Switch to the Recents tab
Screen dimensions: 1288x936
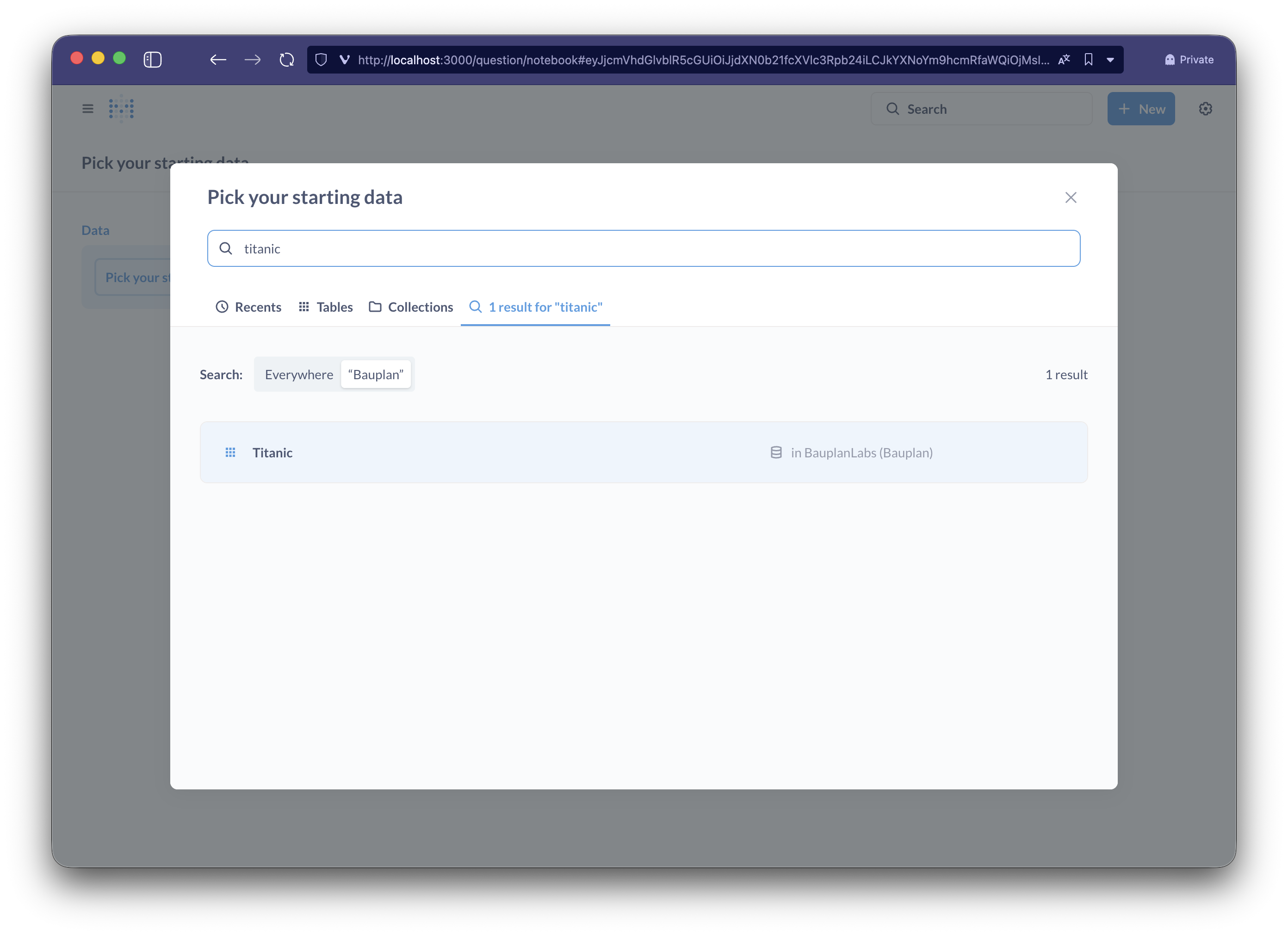248,307
